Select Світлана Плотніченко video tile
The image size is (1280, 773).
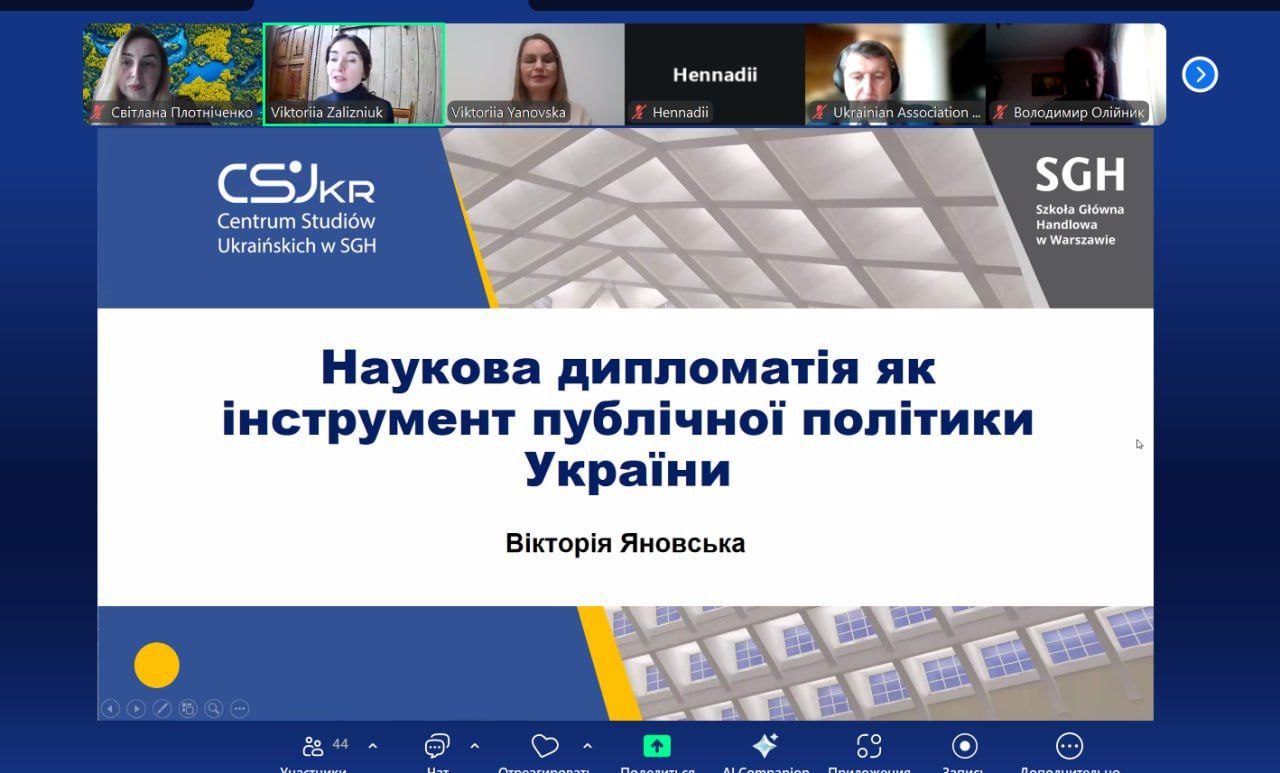click(172, 74)
